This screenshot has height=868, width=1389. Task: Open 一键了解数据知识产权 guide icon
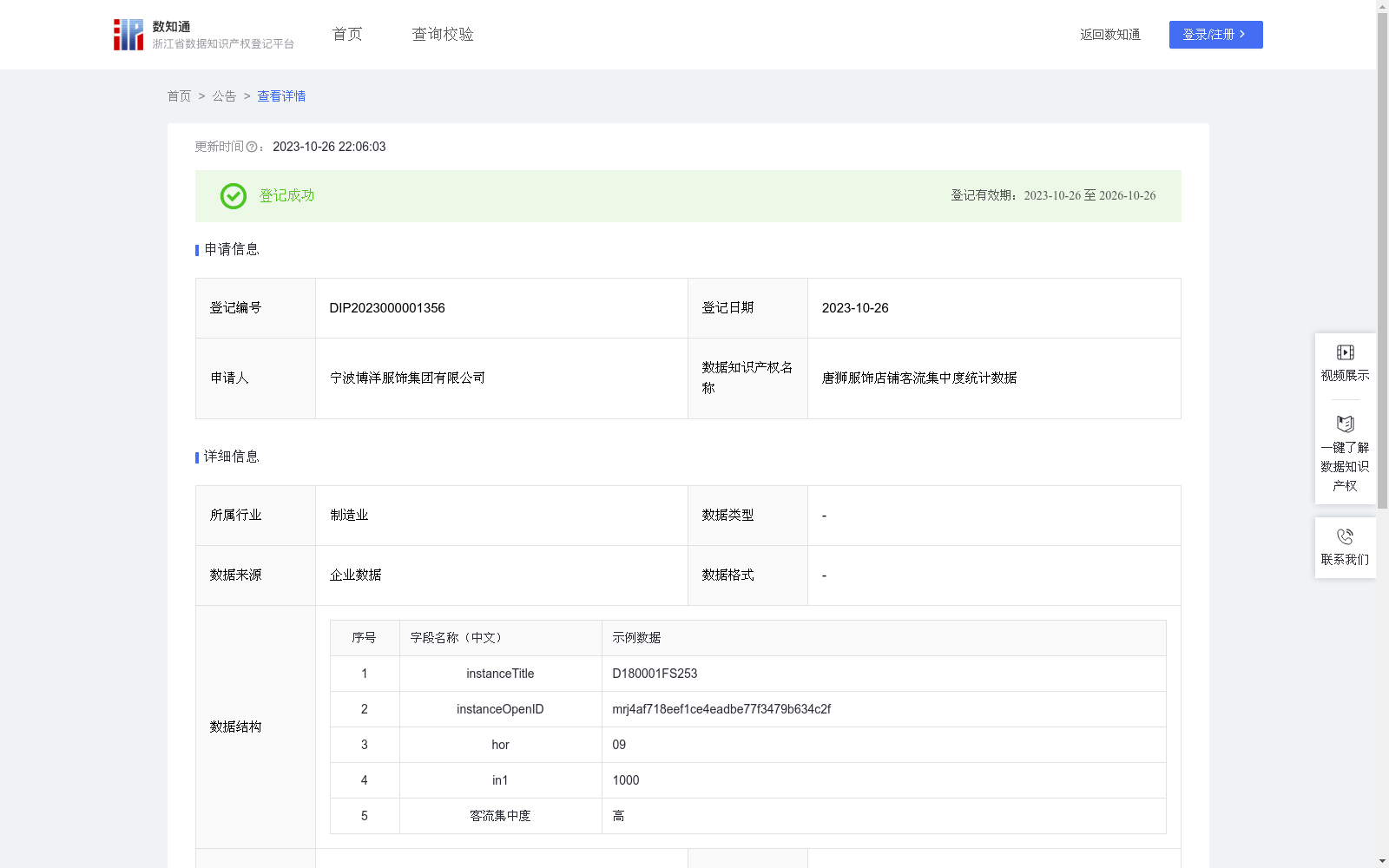point(1345,424)
